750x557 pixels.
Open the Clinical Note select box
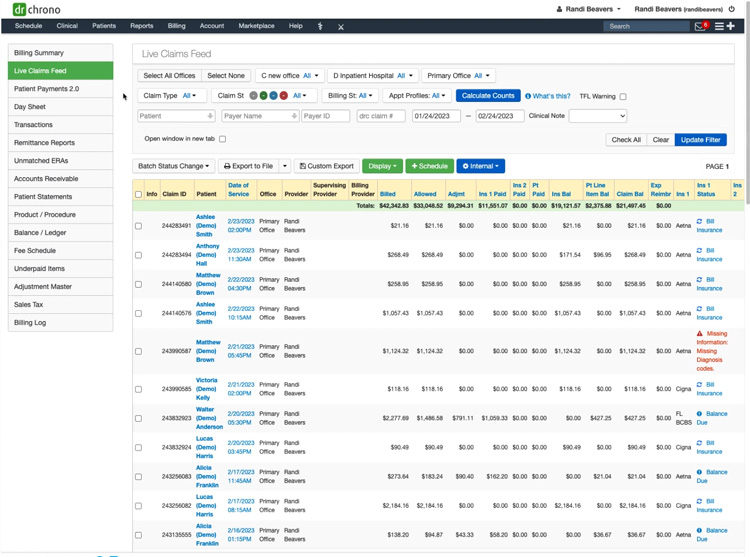(x=597, y=116)
